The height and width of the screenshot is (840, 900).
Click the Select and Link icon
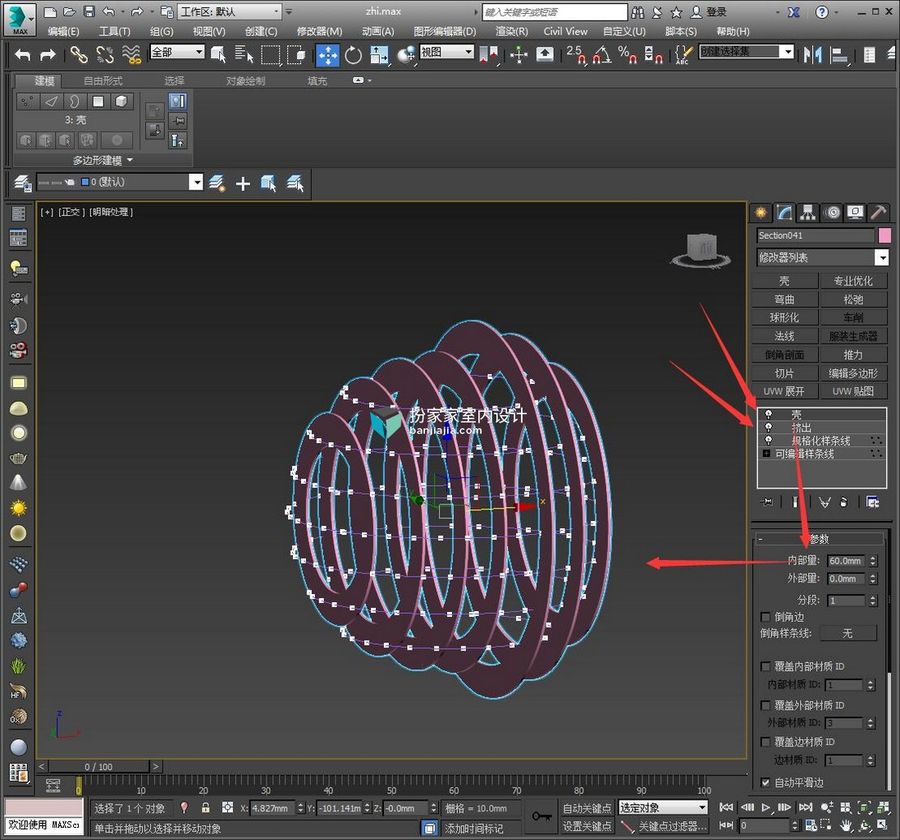tap(79, 55)
